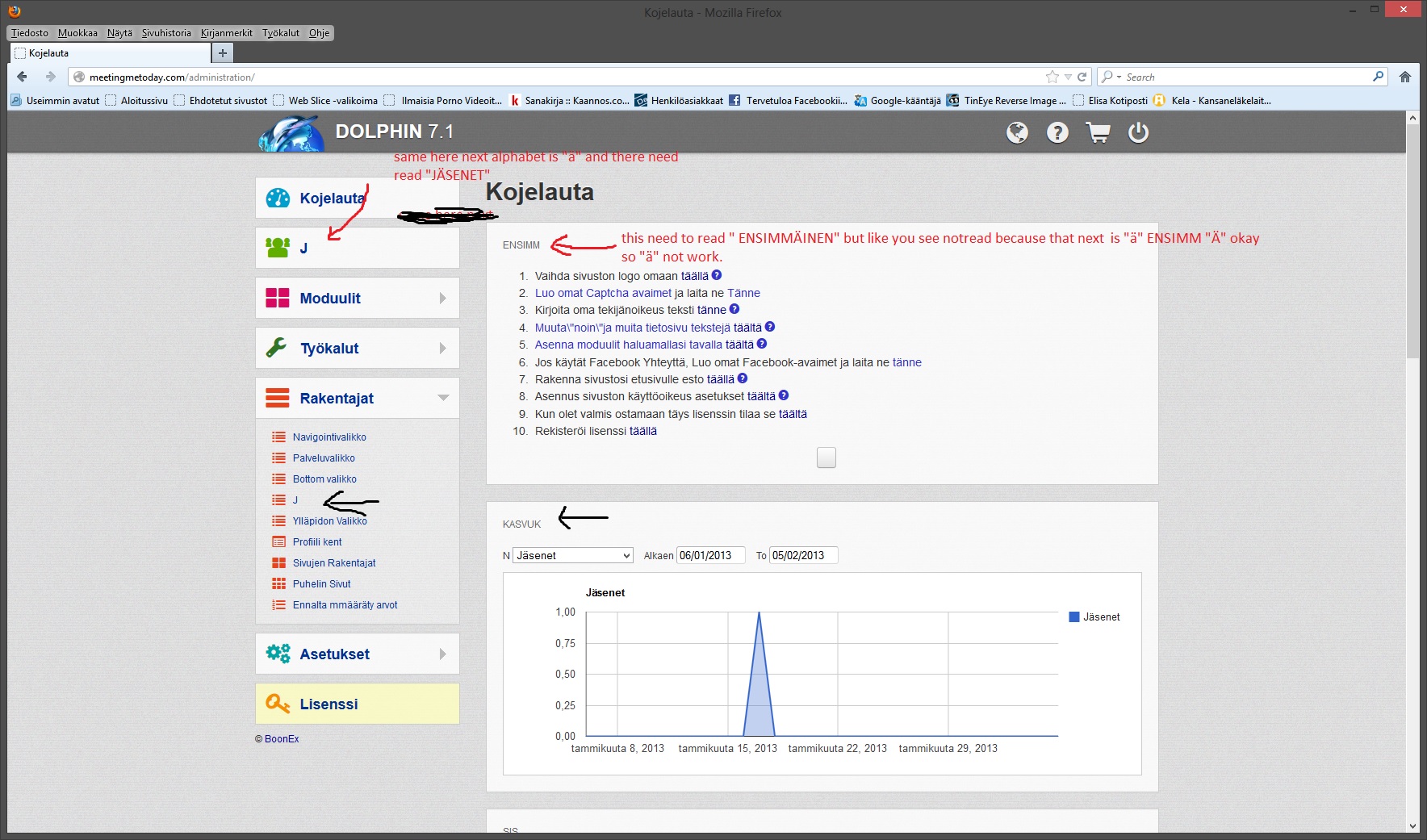This screenshot has height=840, width=1427.
Task: Open the help question mark icon
Action: tap(1057, 132)
